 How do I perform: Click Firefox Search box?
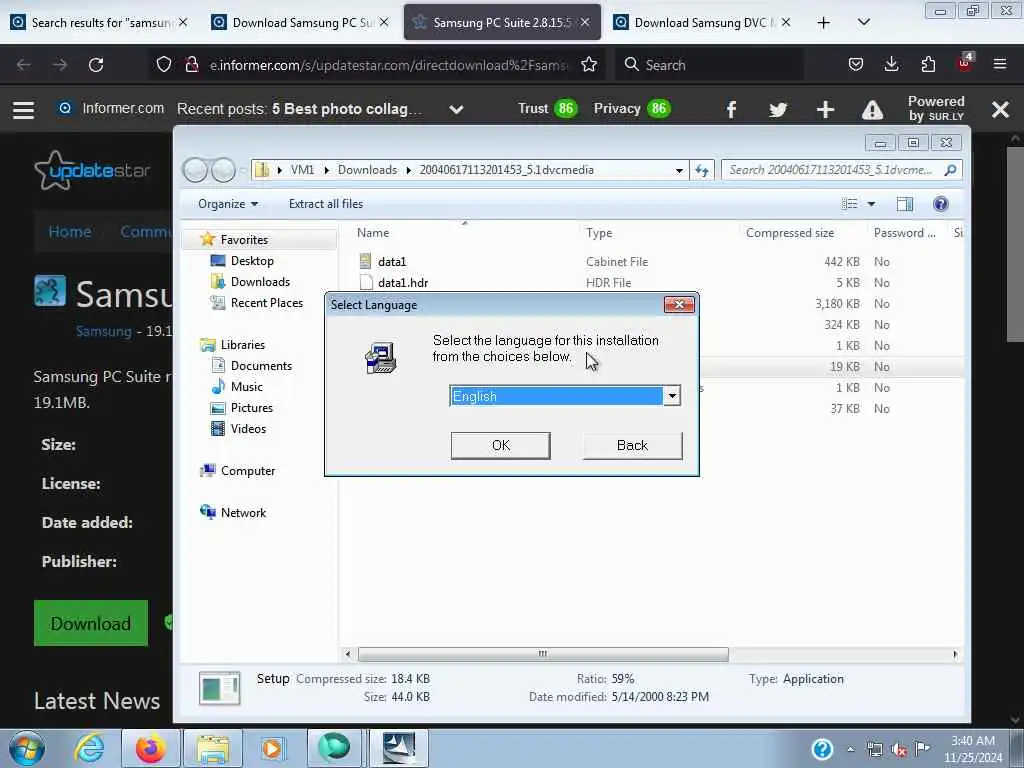(709, 65)
